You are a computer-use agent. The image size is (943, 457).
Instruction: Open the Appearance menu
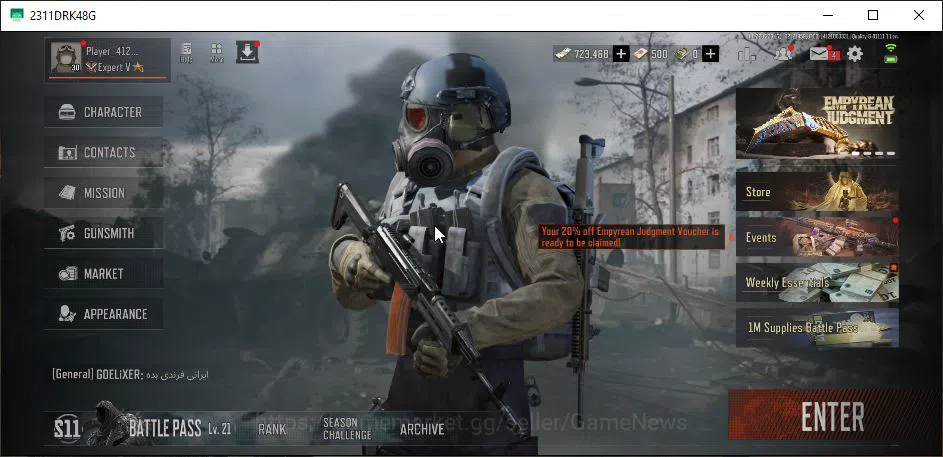(103, 314)
